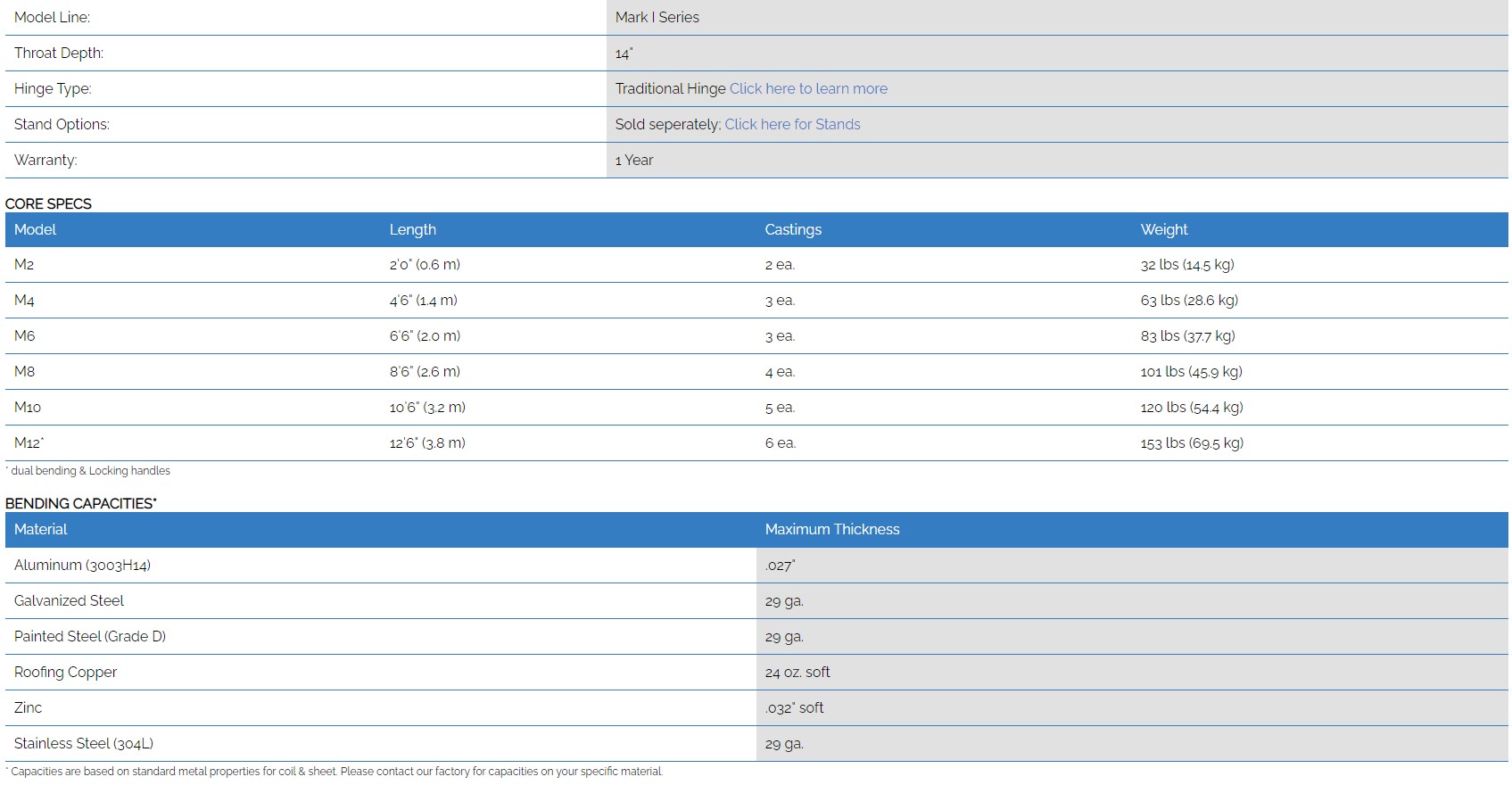Viewport: 1512px width, 785px height.
Task: Select the 'Mark I Series' model line value
Action: (657, 17)
